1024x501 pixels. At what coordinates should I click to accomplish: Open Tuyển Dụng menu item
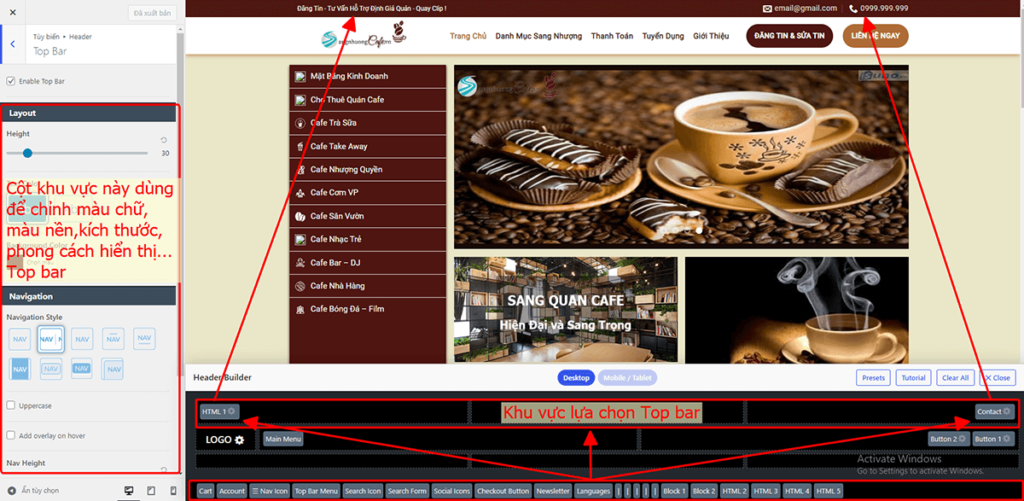coord(663,37)
